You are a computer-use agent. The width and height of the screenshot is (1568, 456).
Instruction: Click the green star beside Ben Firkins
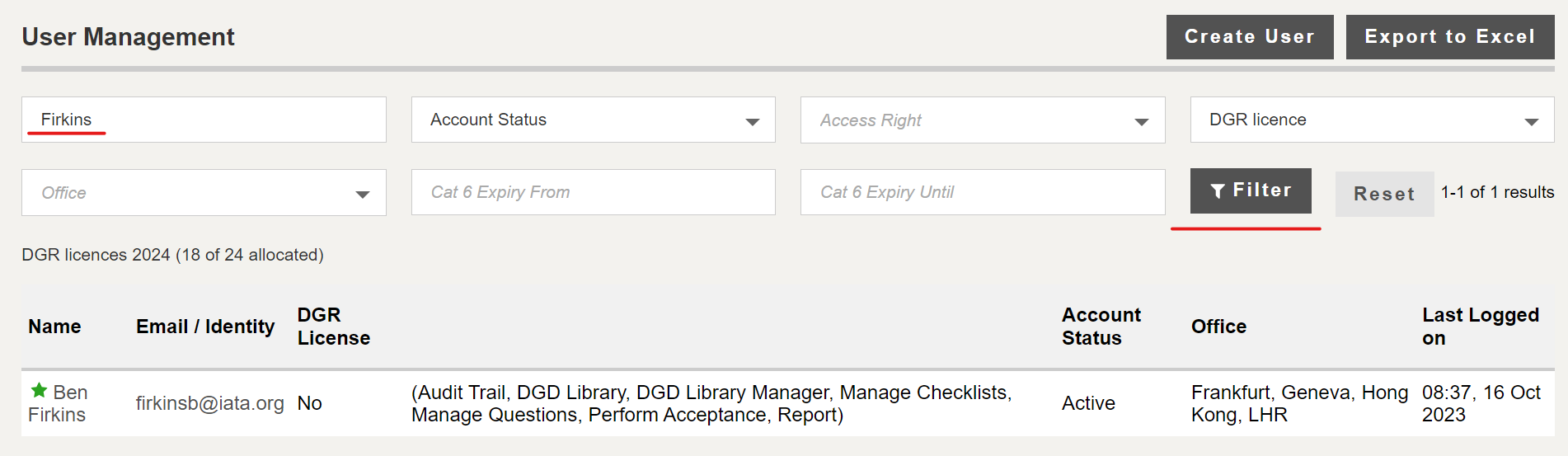pyautogui.click(x=39, y=391)
